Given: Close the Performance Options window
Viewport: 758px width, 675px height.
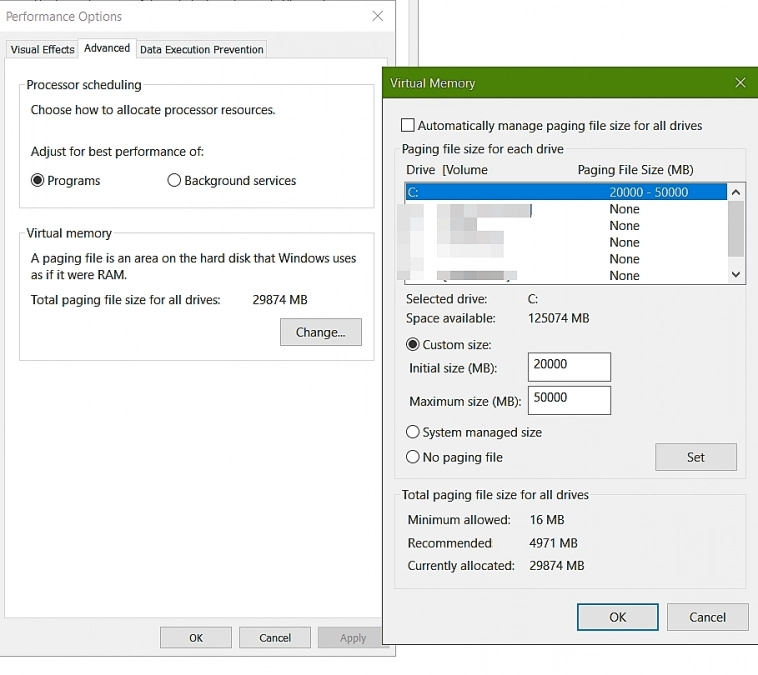Looking at the screenshot, I should pyautogui.click(x=377, y=16).
